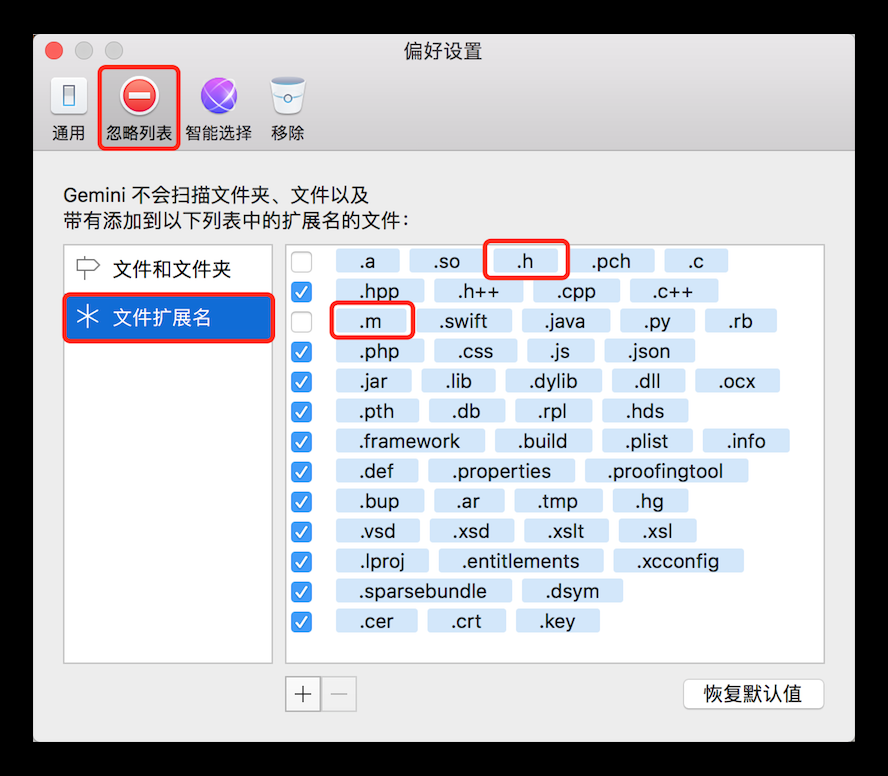Click the .xcconfig extension tag

pyautogui.click(x=679, y=561)
